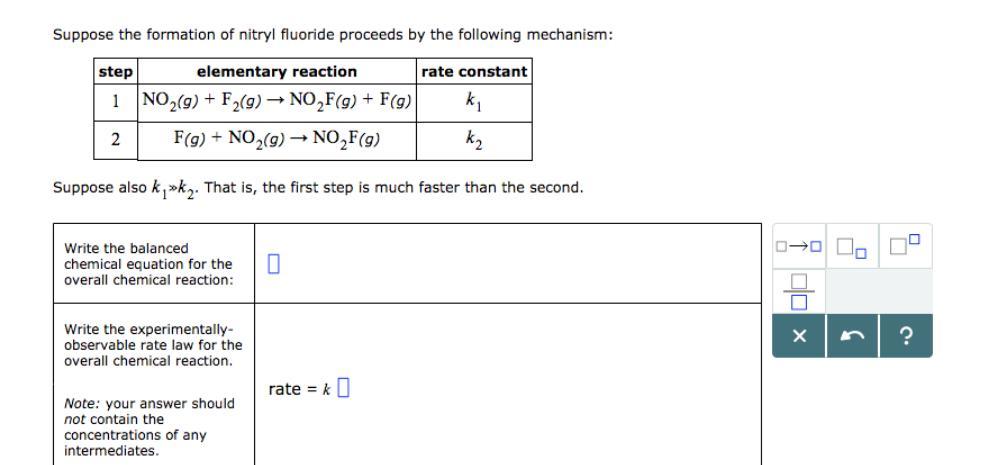Click the 'rate constant' column header
Screen dimensions: 1004x465
[474, 72]
